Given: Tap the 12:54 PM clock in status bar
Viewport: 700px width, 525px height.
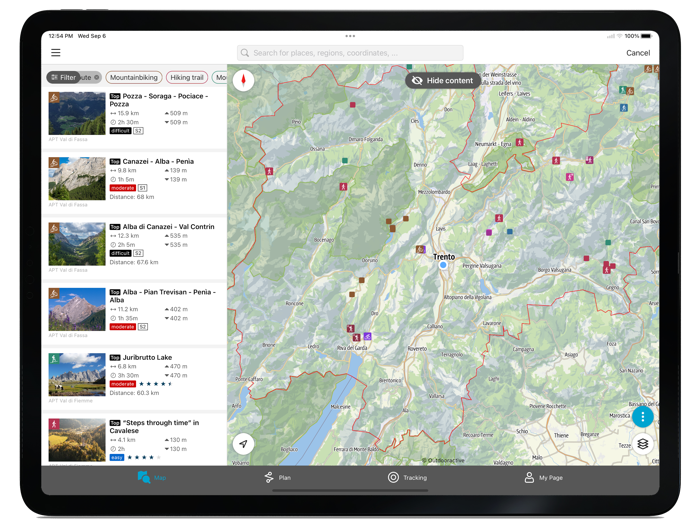Looking at the screenshot, I should click(61, 36).
